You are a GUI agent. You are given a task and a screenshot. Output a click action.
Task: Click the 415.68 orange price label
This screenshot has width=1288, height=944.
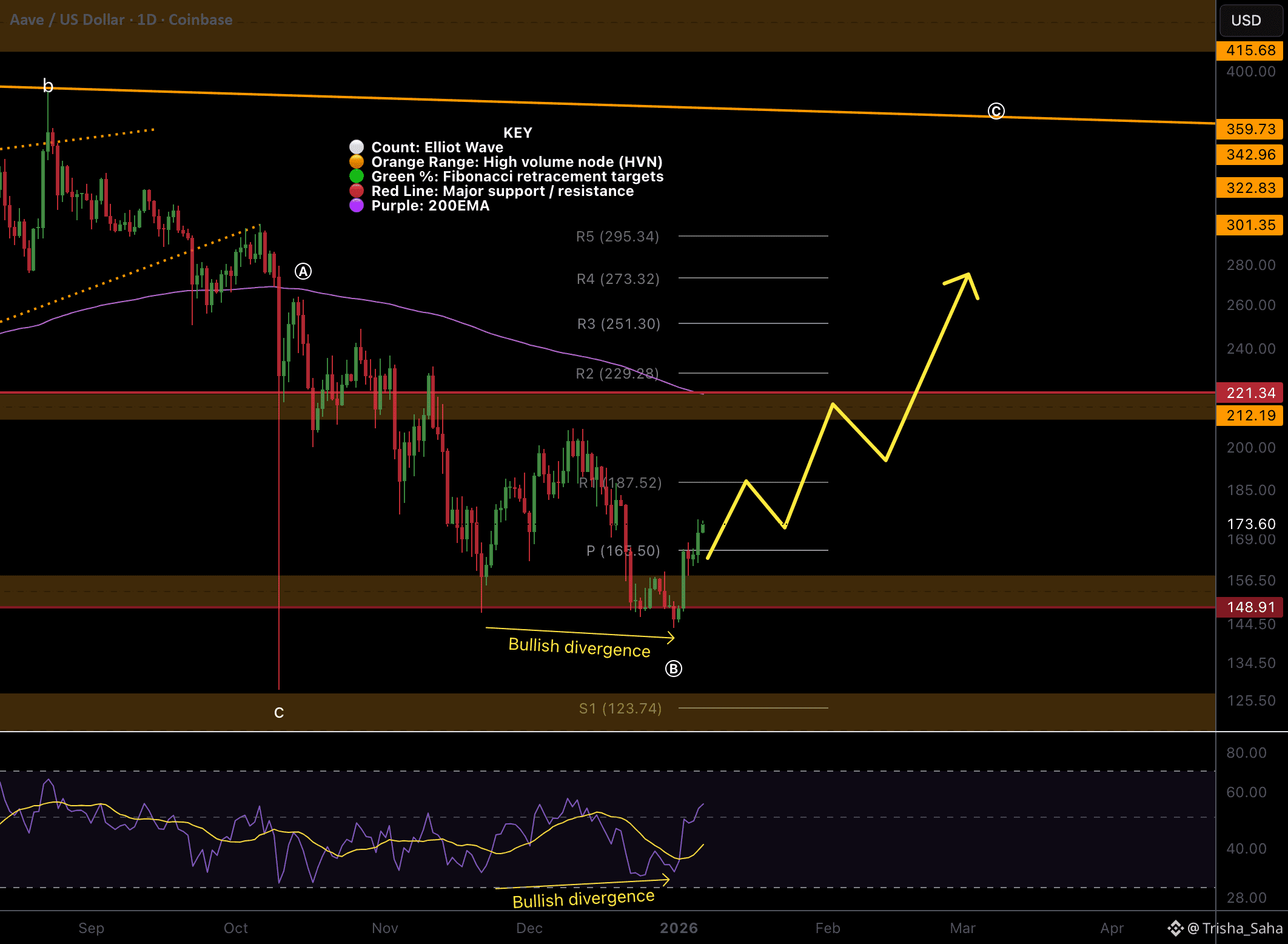[1250, 50]
